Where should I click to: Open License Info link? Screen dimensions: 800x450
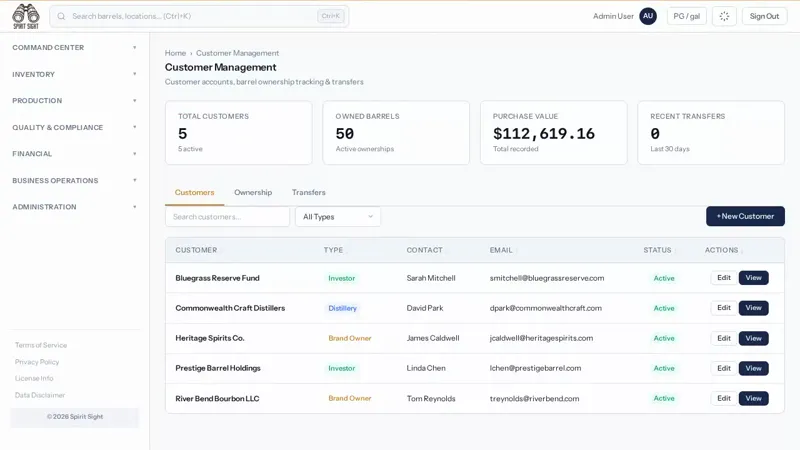(x=34, y=378)
